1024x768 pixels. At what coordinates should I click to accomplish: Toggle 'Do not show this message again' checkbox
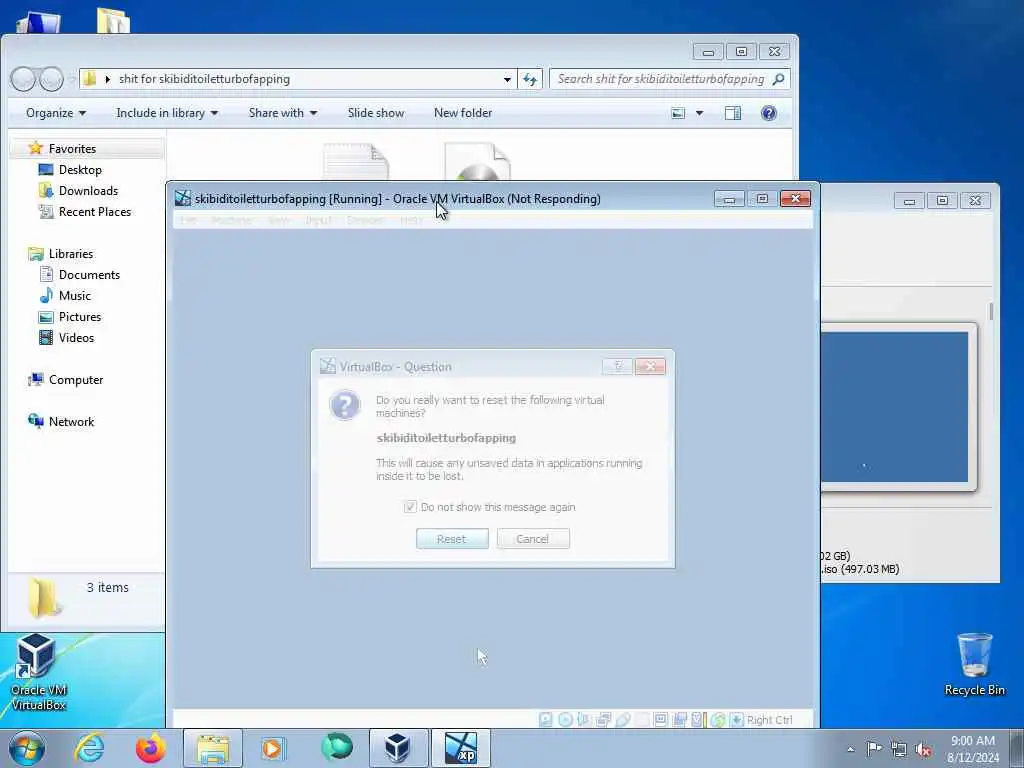410,507
